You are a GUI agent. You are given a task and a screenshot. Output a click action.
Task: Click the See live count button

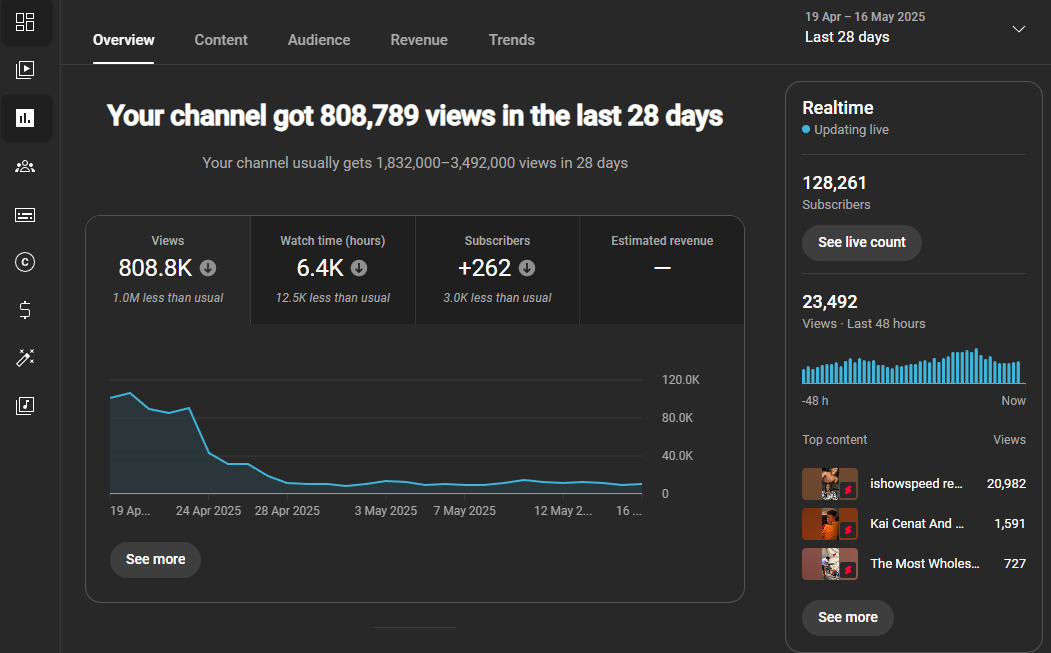pos(861,243)
